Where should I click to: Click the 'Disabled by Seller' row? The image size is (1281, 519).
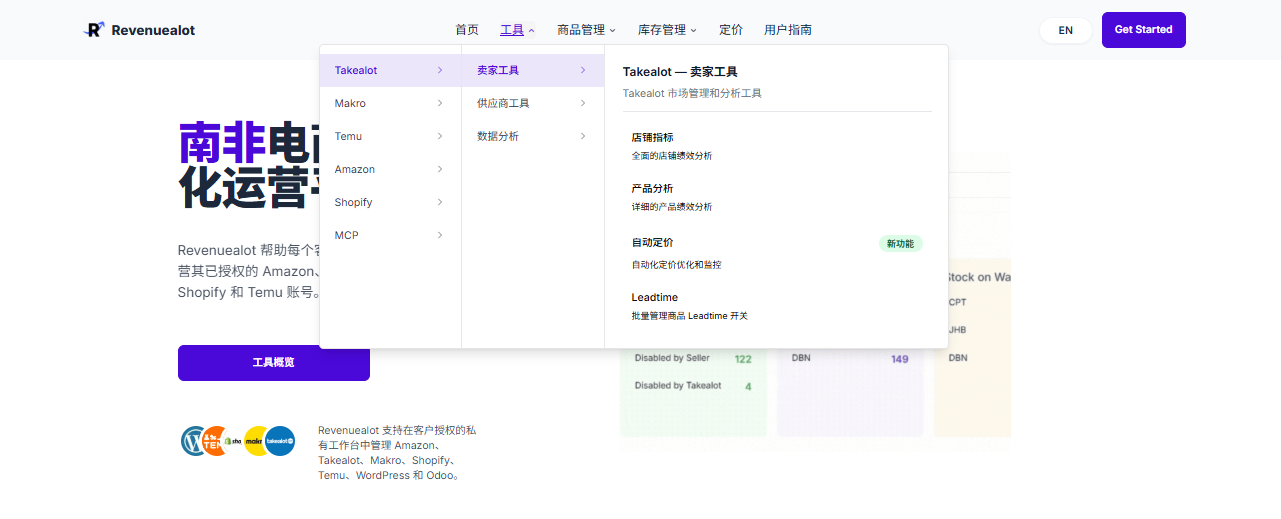point(693,358)
